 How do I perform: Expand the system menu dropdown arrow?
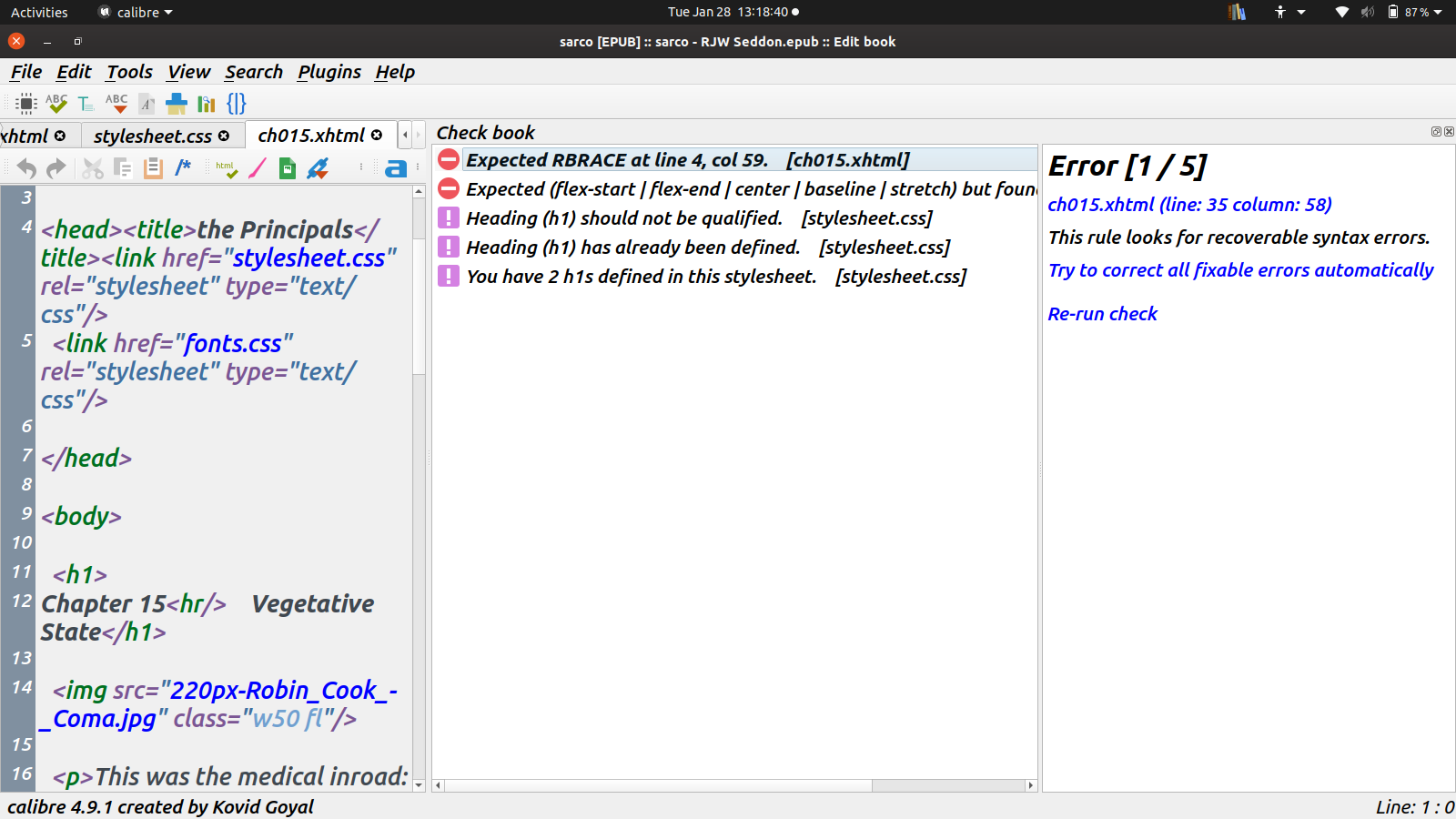click(1438, 13)
